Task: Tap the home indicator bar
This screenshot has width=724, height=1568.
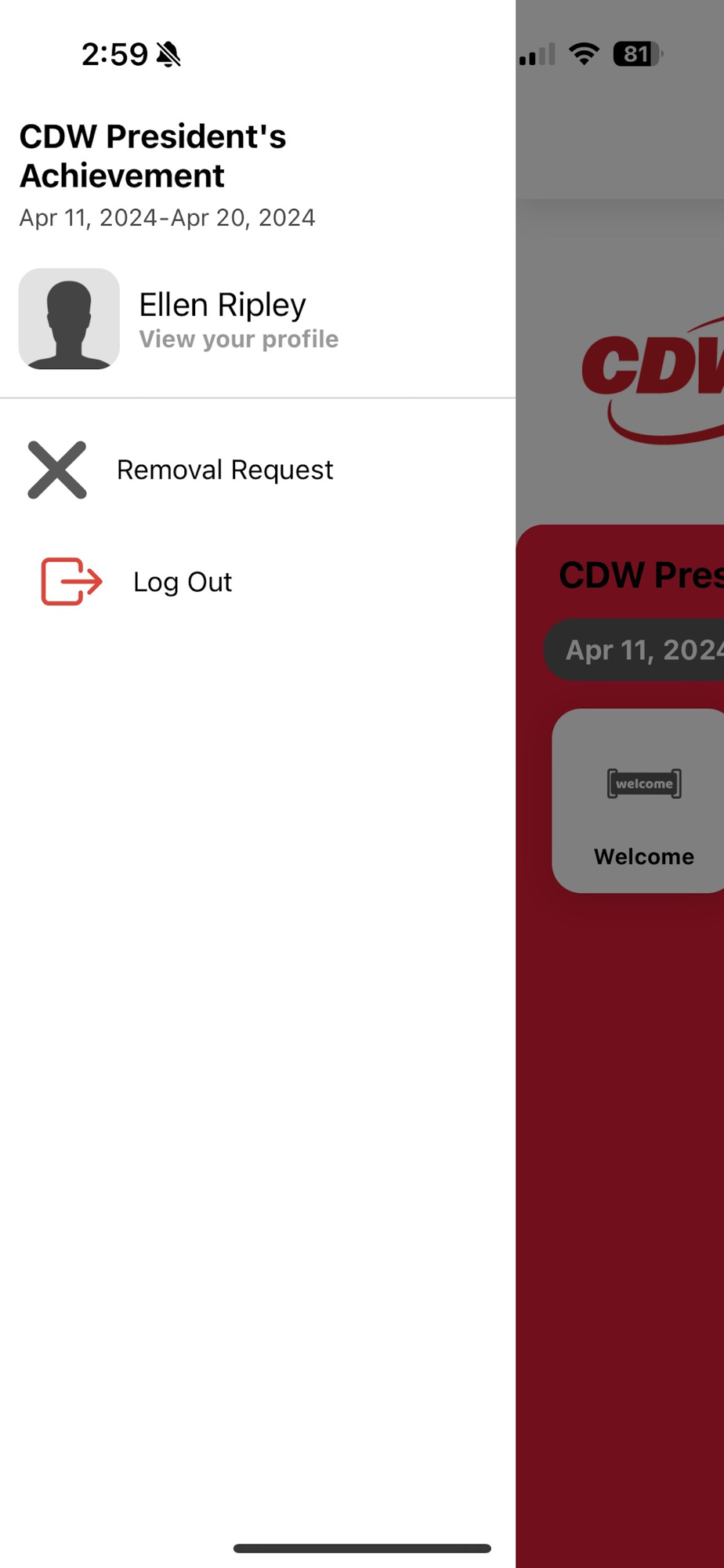Action: (362, 1548)
